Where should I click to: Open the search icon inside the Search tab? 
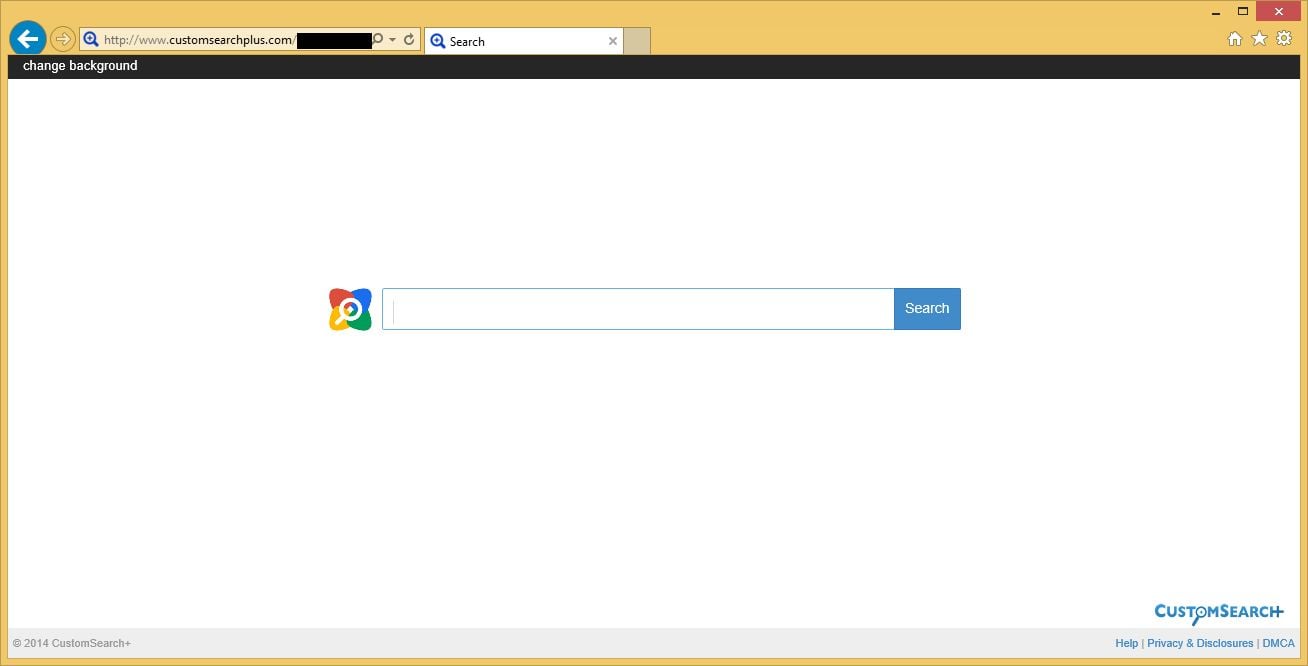438,41
